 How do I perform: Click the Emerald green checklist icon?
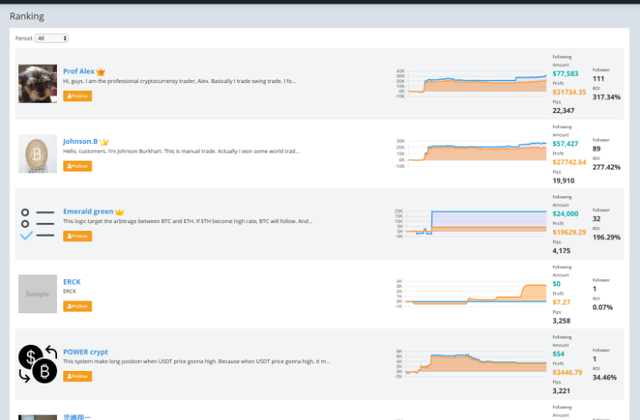coord(38,224)
